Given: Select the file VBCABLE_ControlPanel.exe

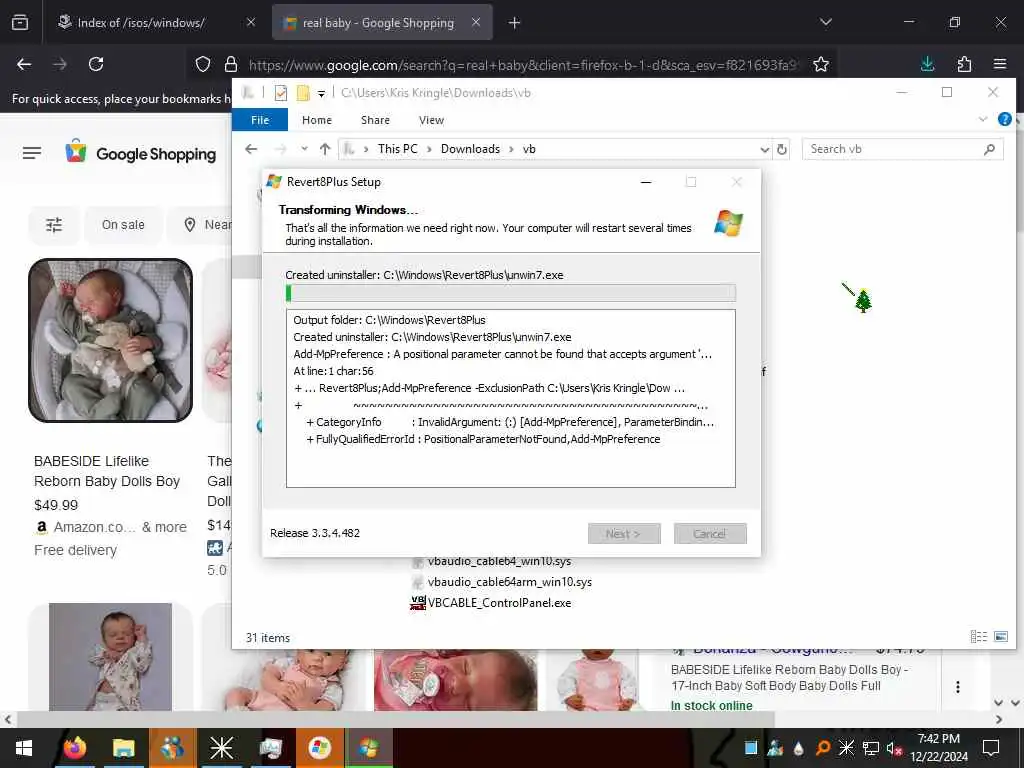Looking at the screenshot, I should (491, 603).
